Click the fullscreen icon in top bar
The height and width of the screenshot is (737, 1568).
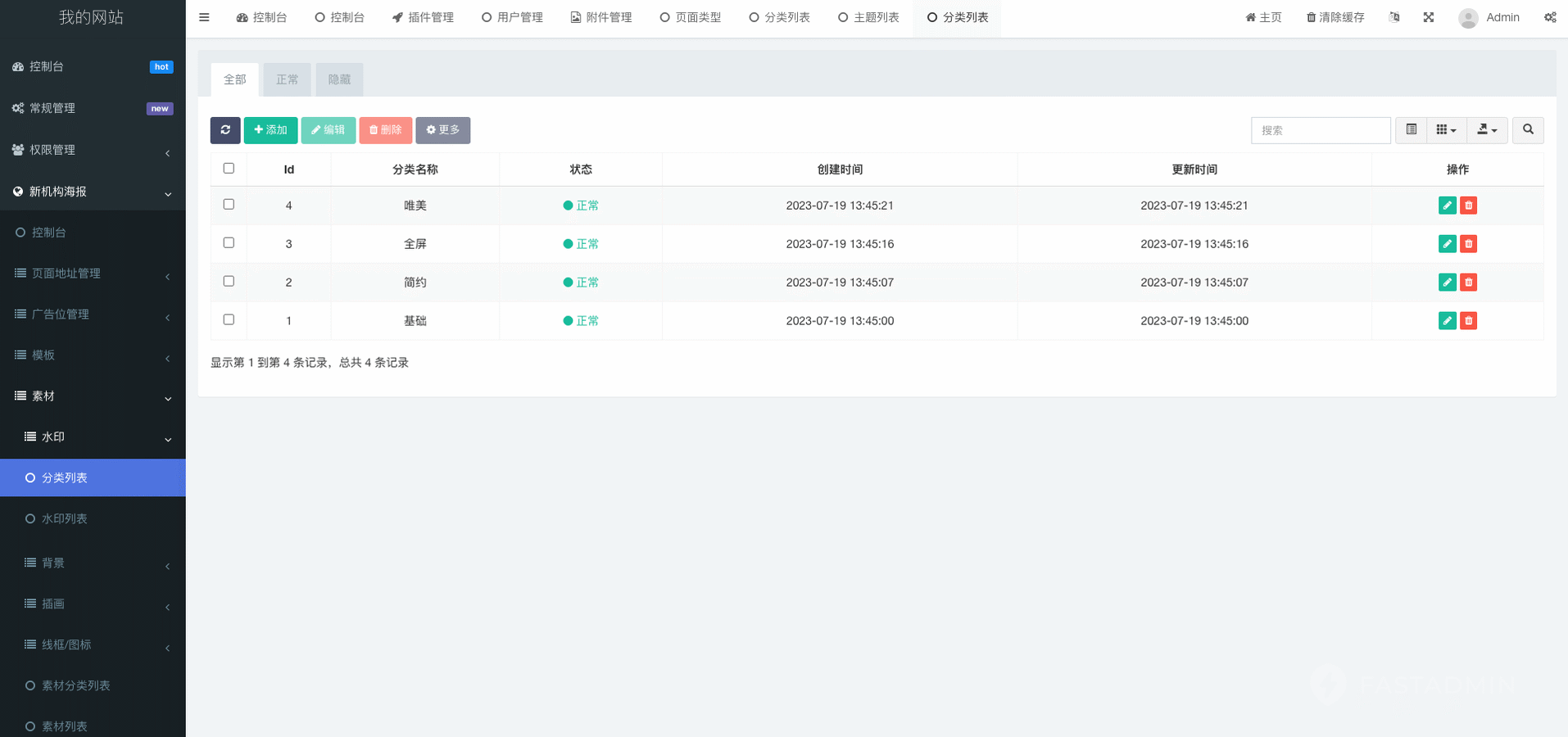click(x=1428, y=17)
